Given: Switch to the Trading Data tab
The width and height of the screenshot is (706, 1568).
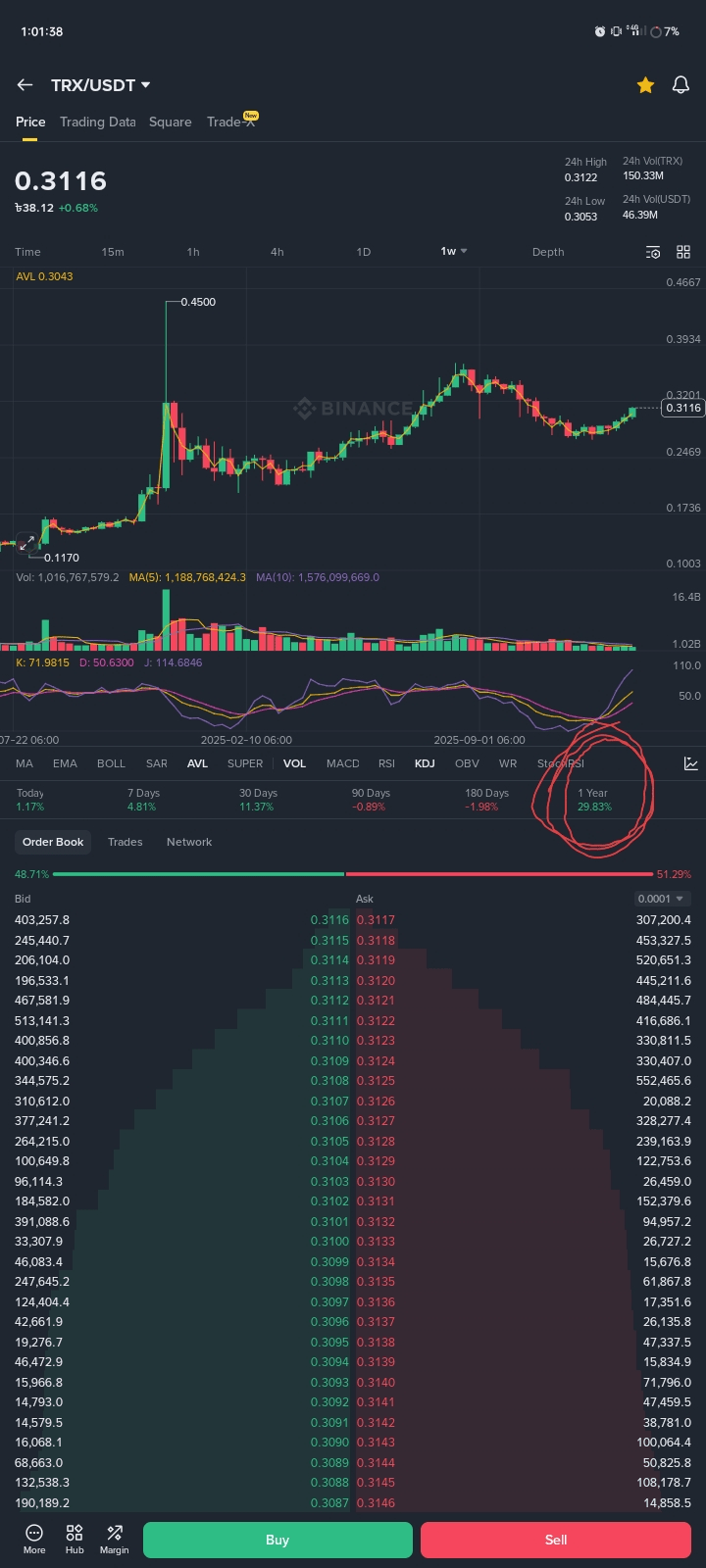Looking at the screenshot, I should tap(97, 122).
